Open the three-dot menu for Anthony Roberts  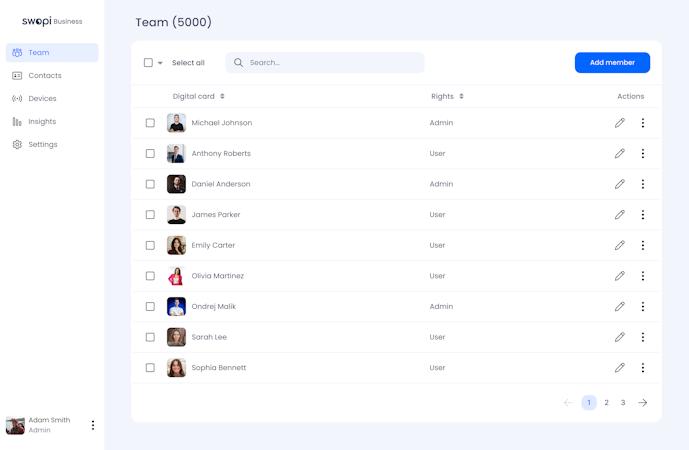[x=643, y=154]
